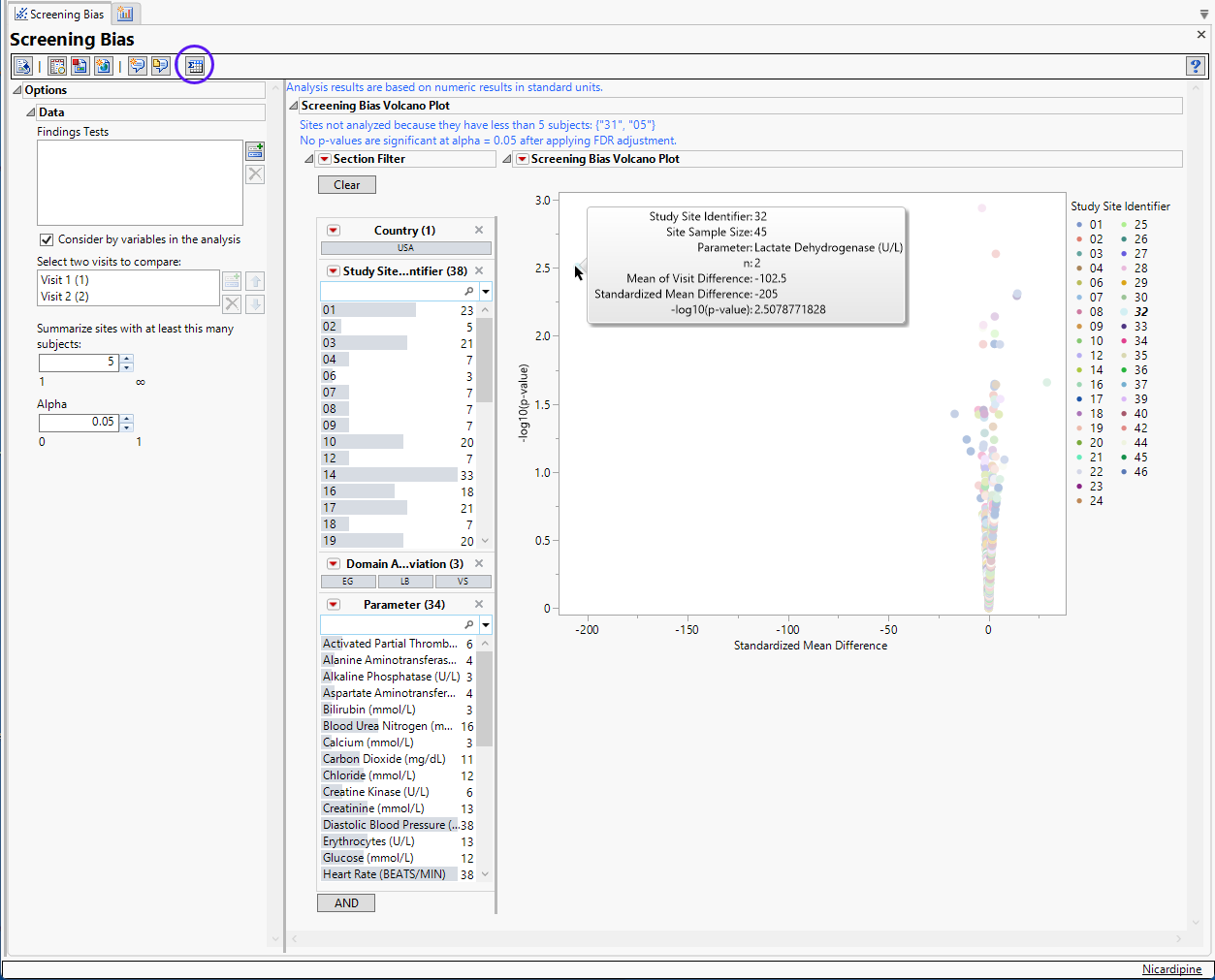Open the help question mark icon
Screen dimensions: 1215x980
(x=1196, y=66)
